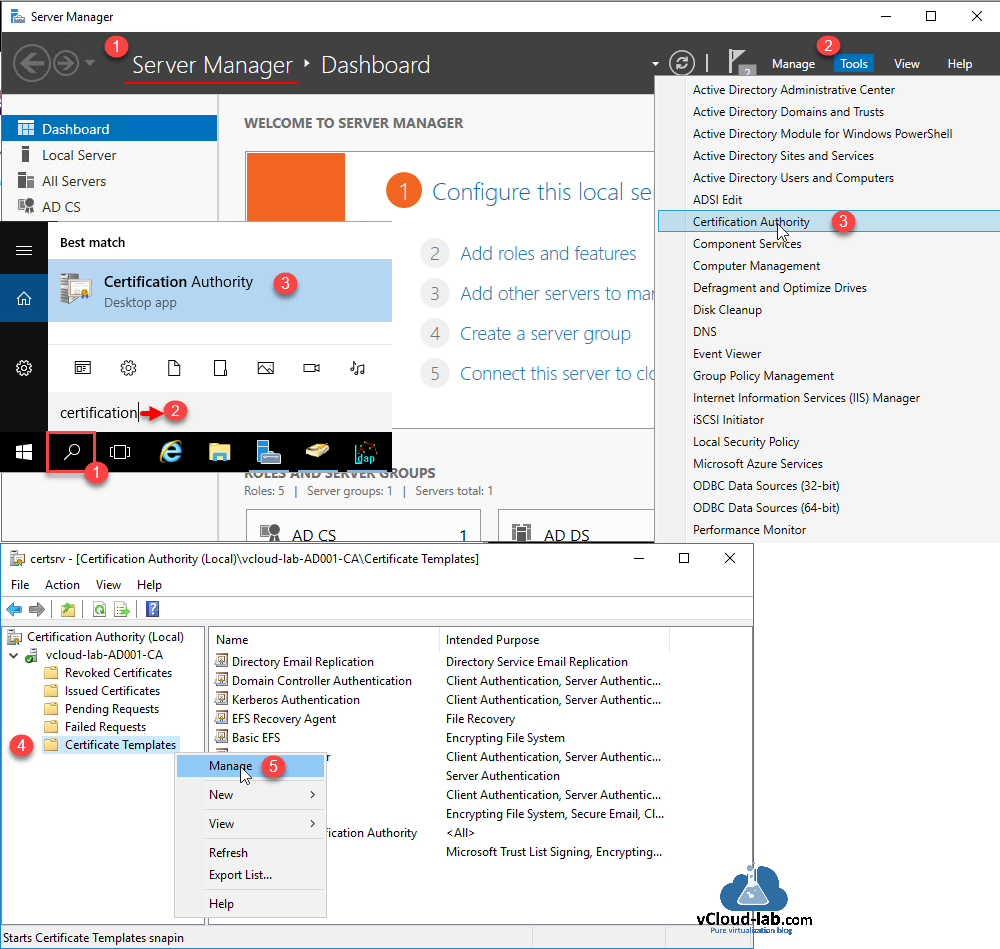The height and width of the screenshot is (949, 1000).
Task: Click Add roles and features link
Action: click(548, 253)
